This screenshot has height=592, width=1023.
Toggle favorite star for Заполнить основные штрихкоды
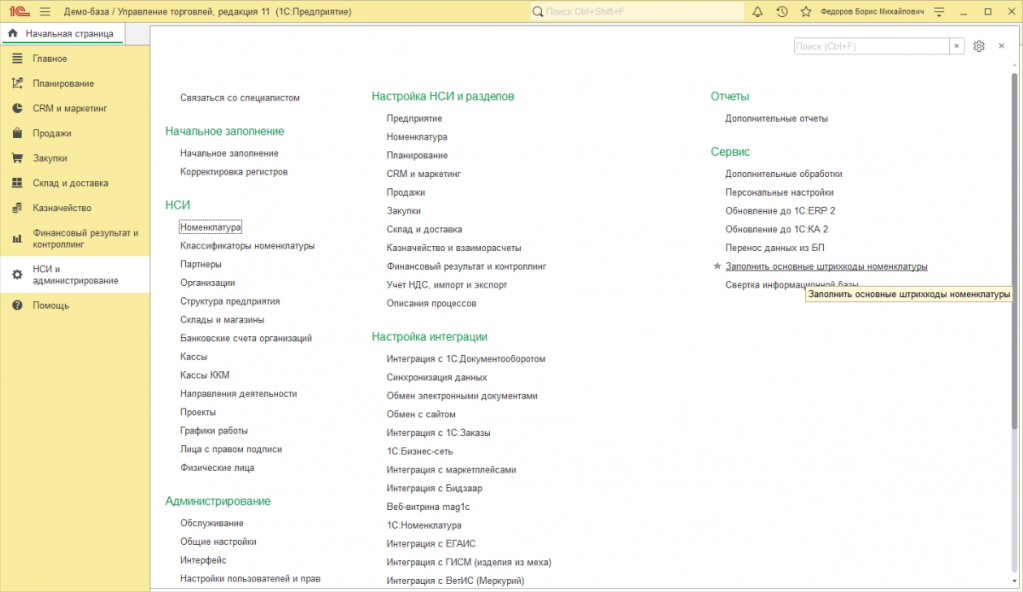click(717, 266)
